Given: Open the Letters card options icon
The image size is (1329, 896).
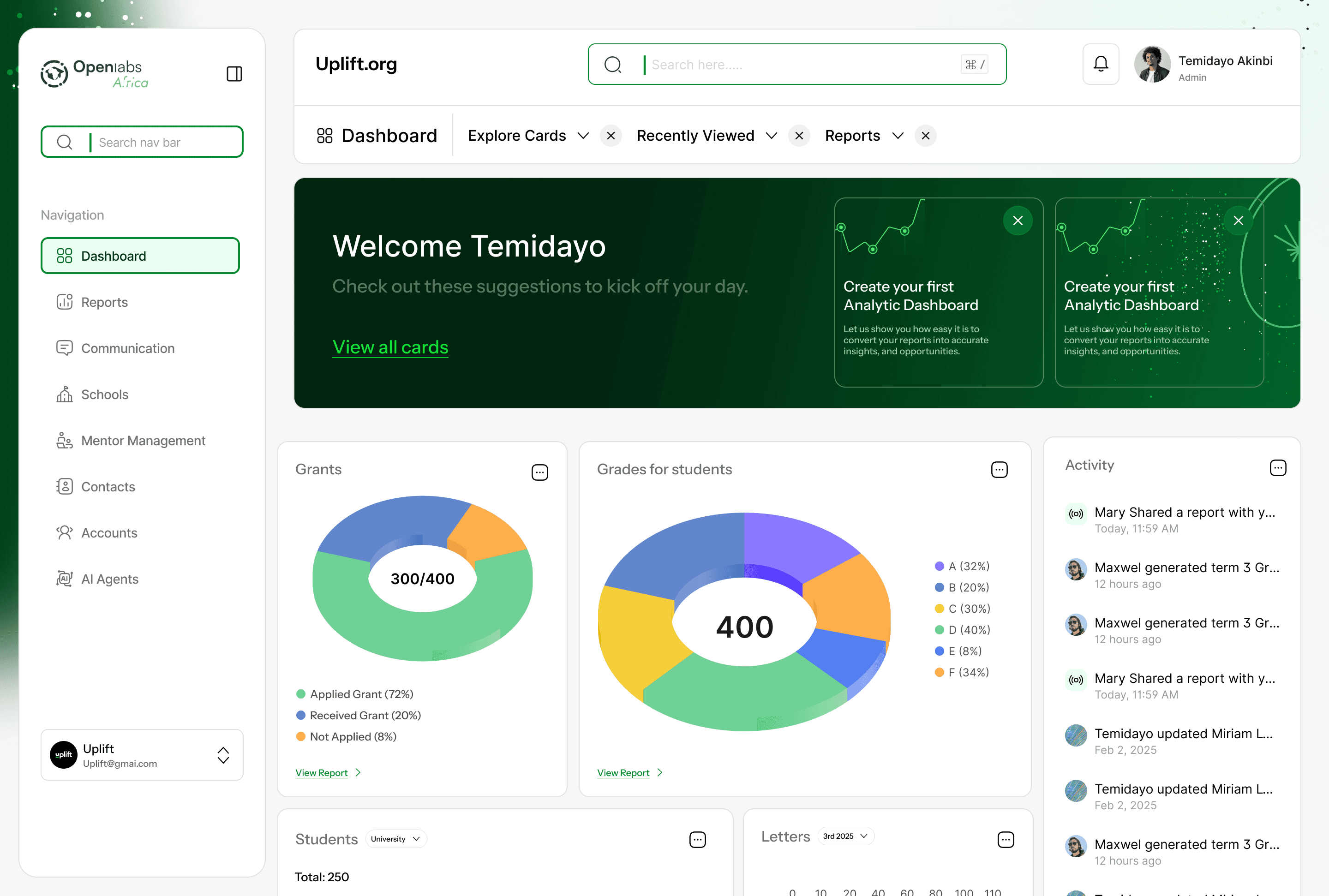Looking at the screenshot, I should point(1006,839).
